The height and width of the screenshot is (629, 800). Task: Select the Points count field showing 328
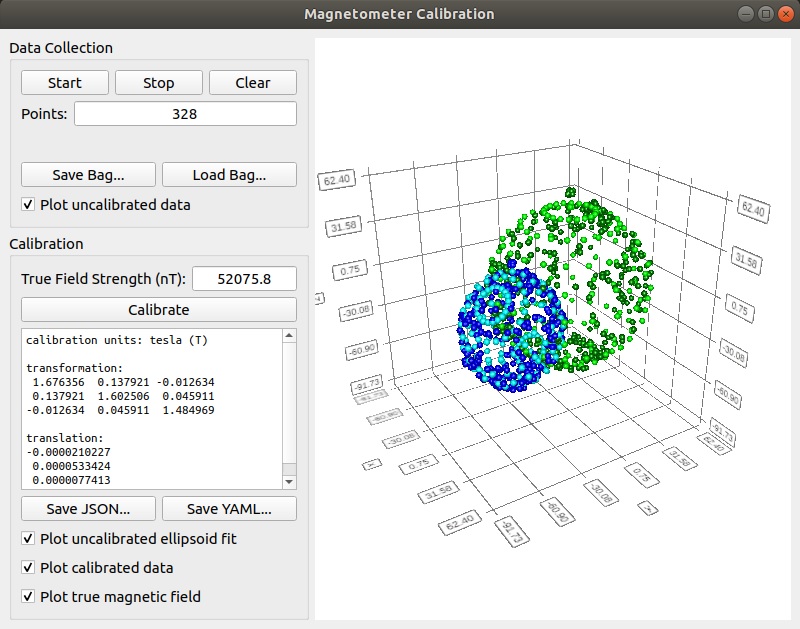coord(185,113)
